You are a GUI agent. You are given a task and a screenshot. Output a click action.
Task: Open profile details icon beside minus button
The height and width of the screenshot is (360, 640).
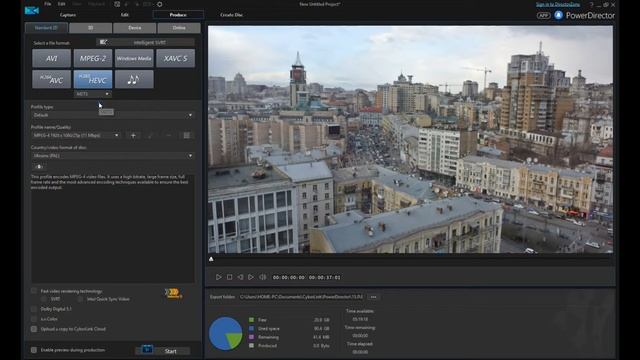coord(187,135)
